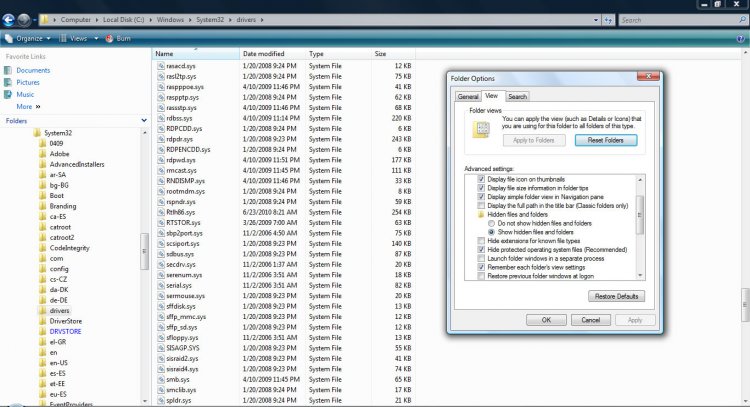Toggle Display simple folder view in Navigation pane
This screenshot has width=750, height=407.
(x=481, y=197)
